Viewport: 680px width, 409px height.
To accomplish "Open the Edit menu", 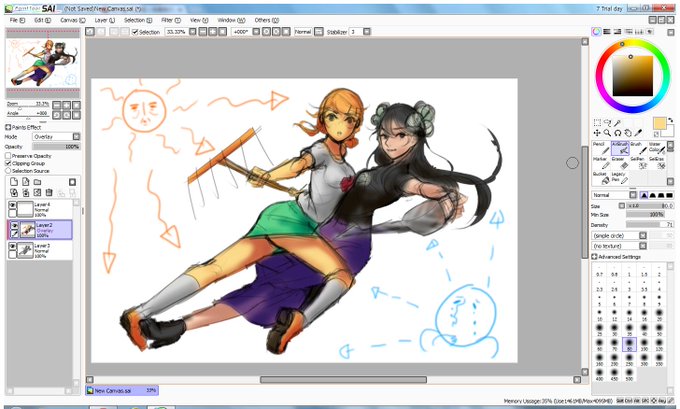I will point(42,20).
